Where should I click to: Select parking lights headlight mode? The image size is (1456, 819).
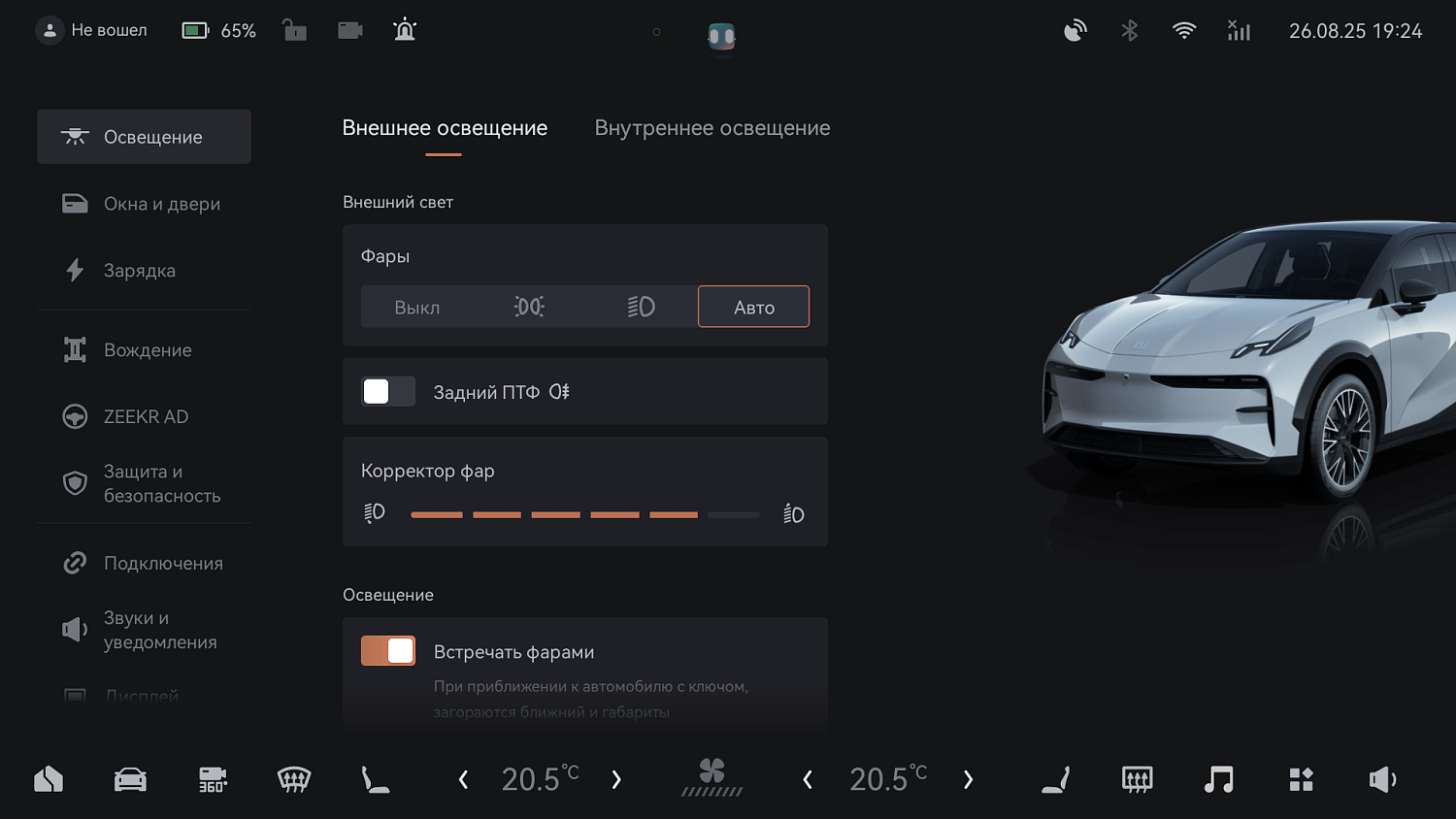tap(529, 307)
